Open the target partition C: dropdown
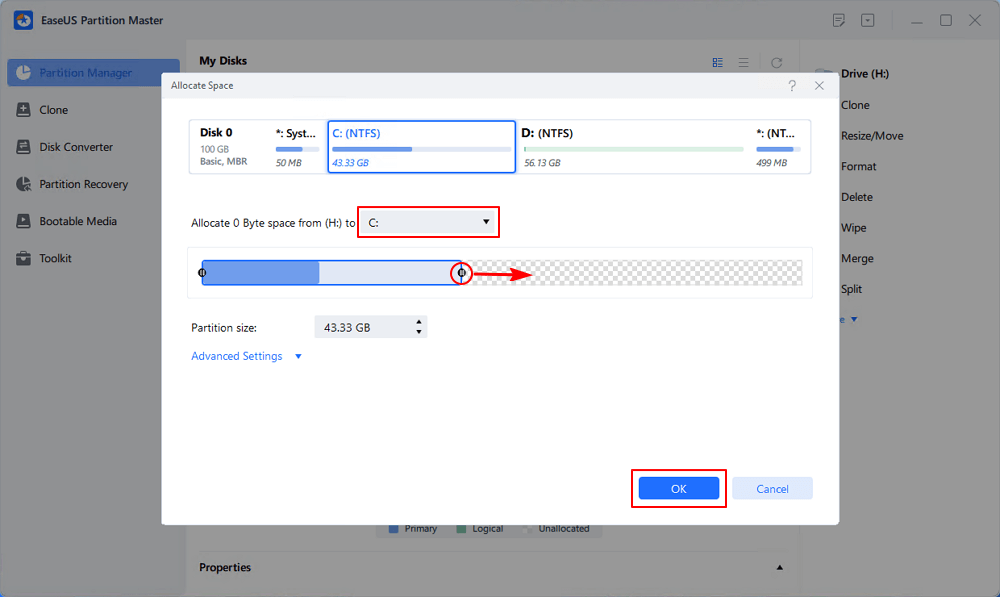Image resolution: width=1000 pixels, height=597 pixels. click(x=428, y=222)
